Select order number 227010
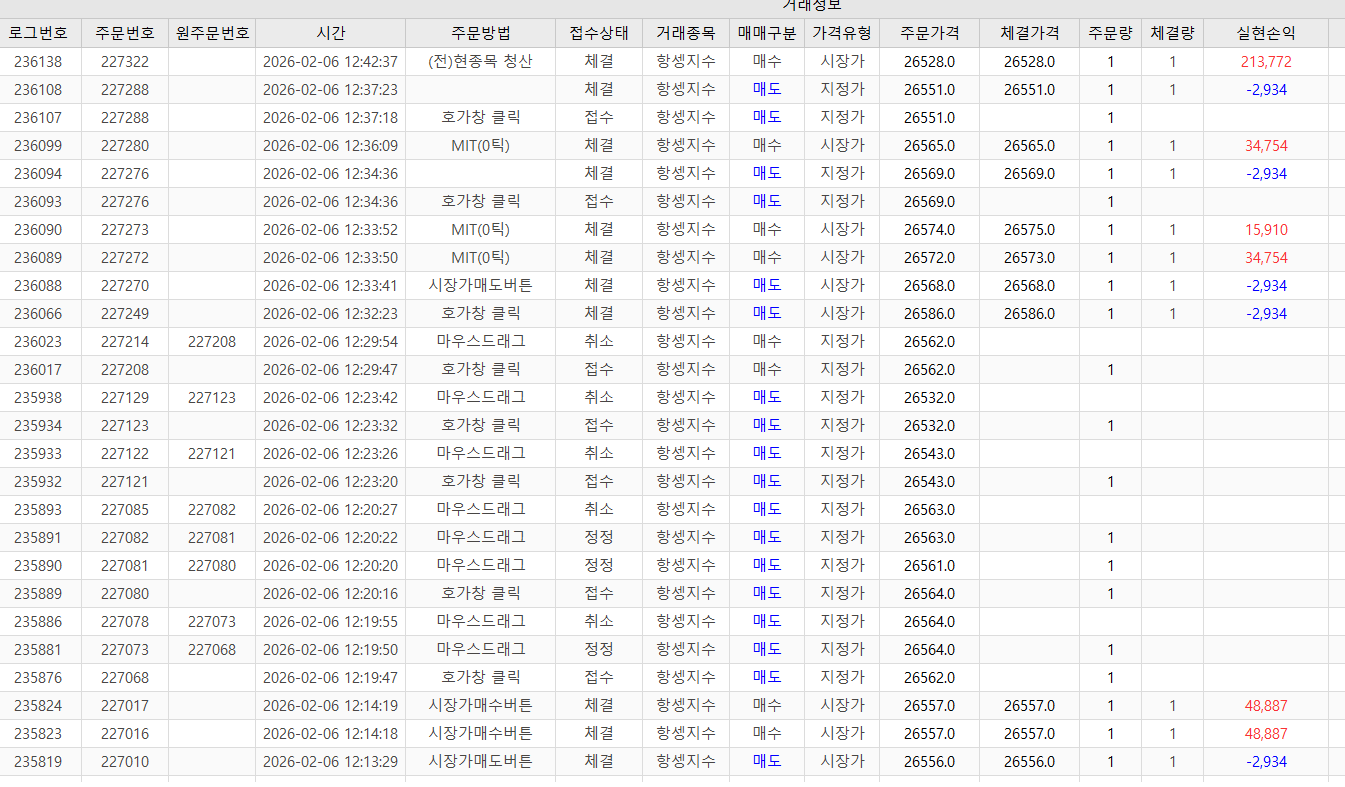This screenshot has width=1345, height=787. pos(125,761)
